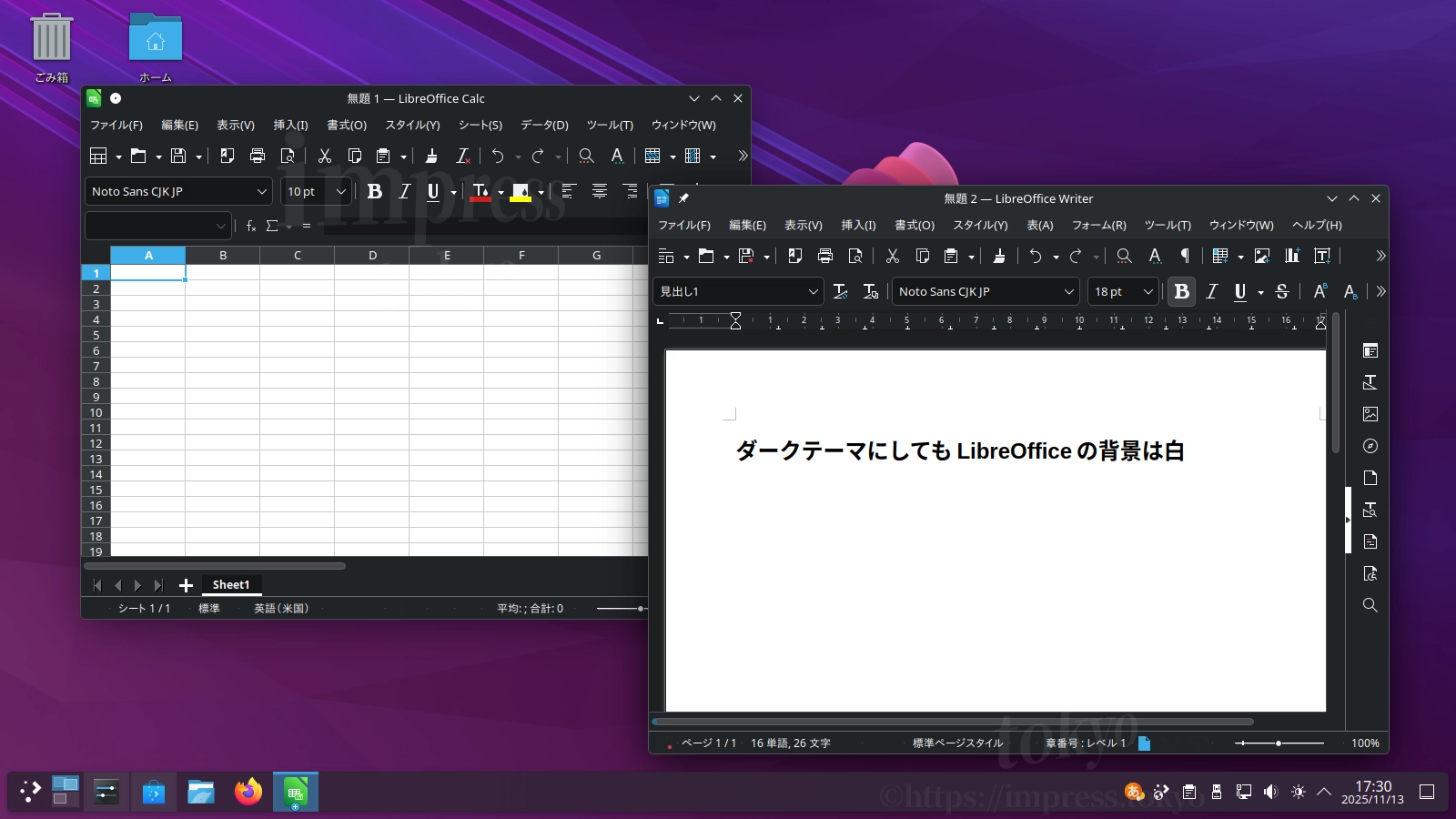Toggle Italic in Writer formatting bar

[x=1212, y=291]
